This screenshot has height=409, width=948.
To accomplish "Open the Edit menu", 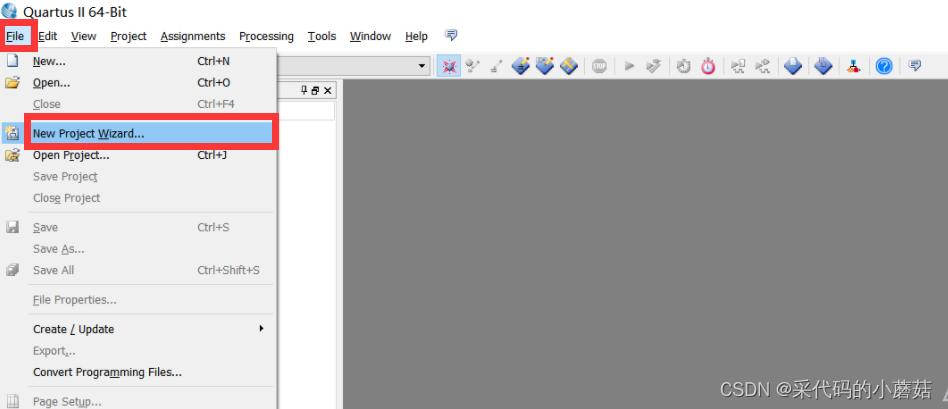I will tap(47, 36).
